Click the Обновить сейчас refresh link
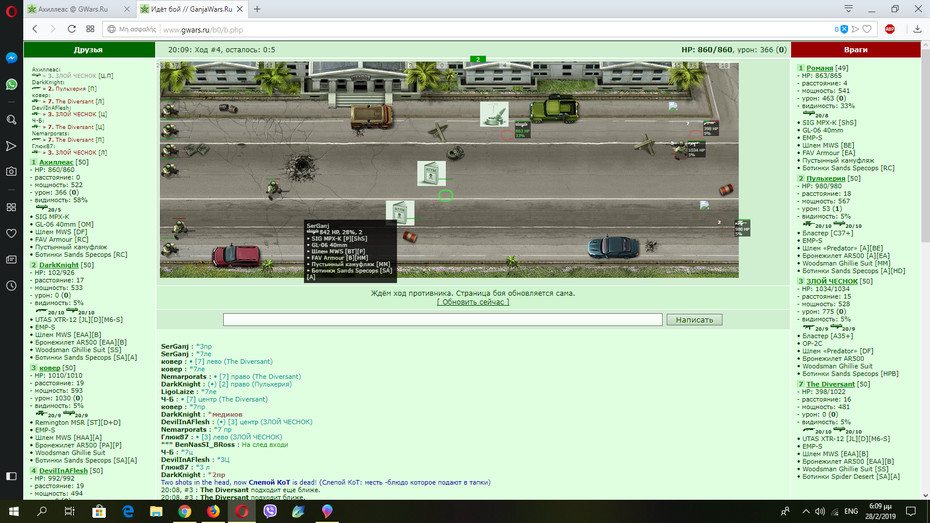 473,302
